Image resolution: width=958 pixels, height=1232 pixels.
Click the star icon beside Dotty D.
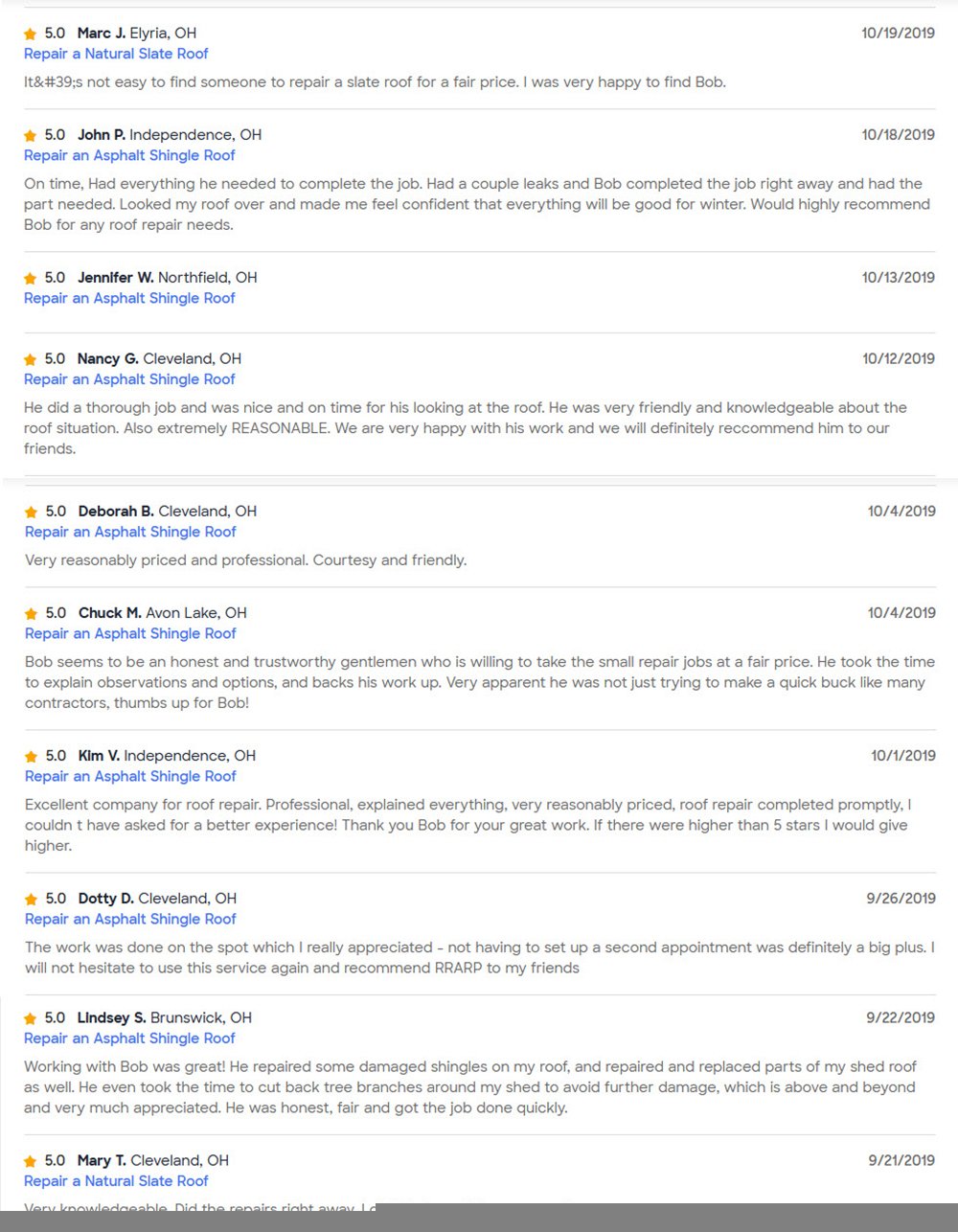coord(31,900)
